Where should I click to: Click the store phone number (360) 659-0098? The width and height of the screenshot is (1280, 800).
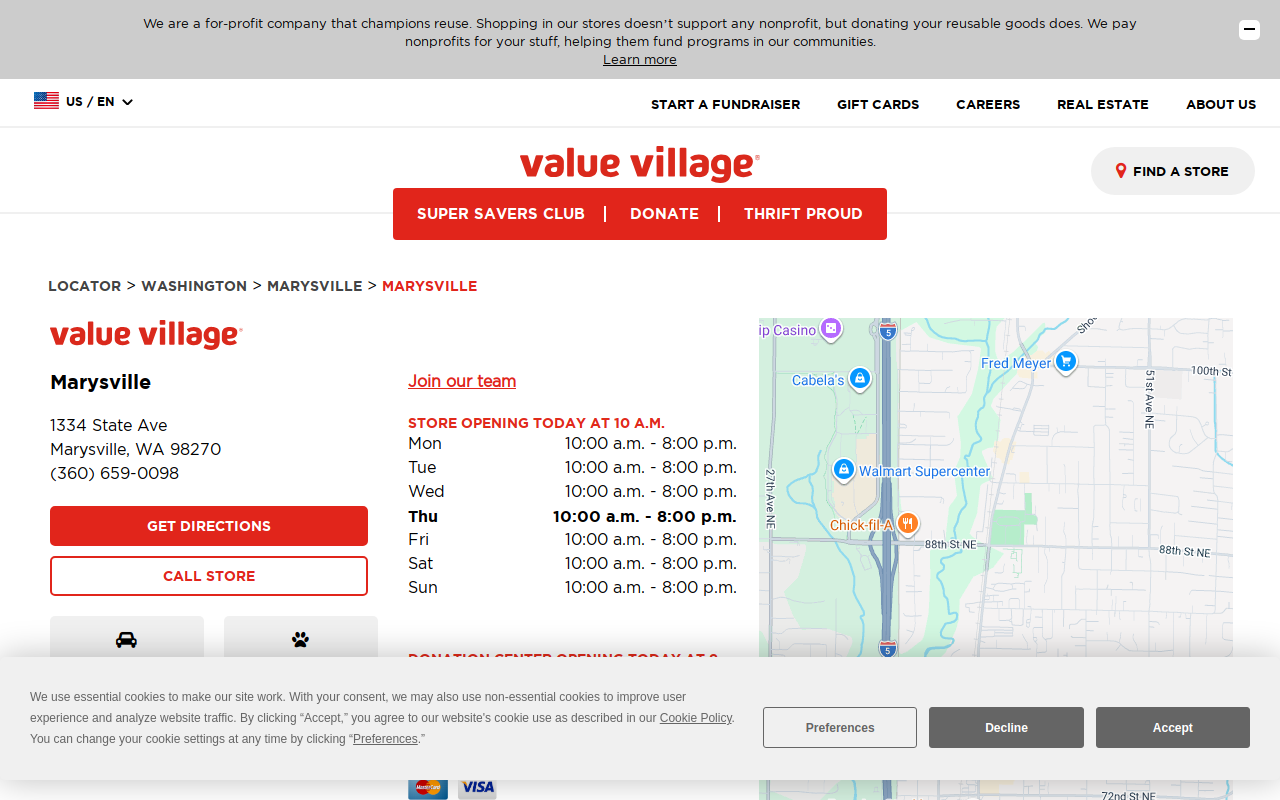115,473
